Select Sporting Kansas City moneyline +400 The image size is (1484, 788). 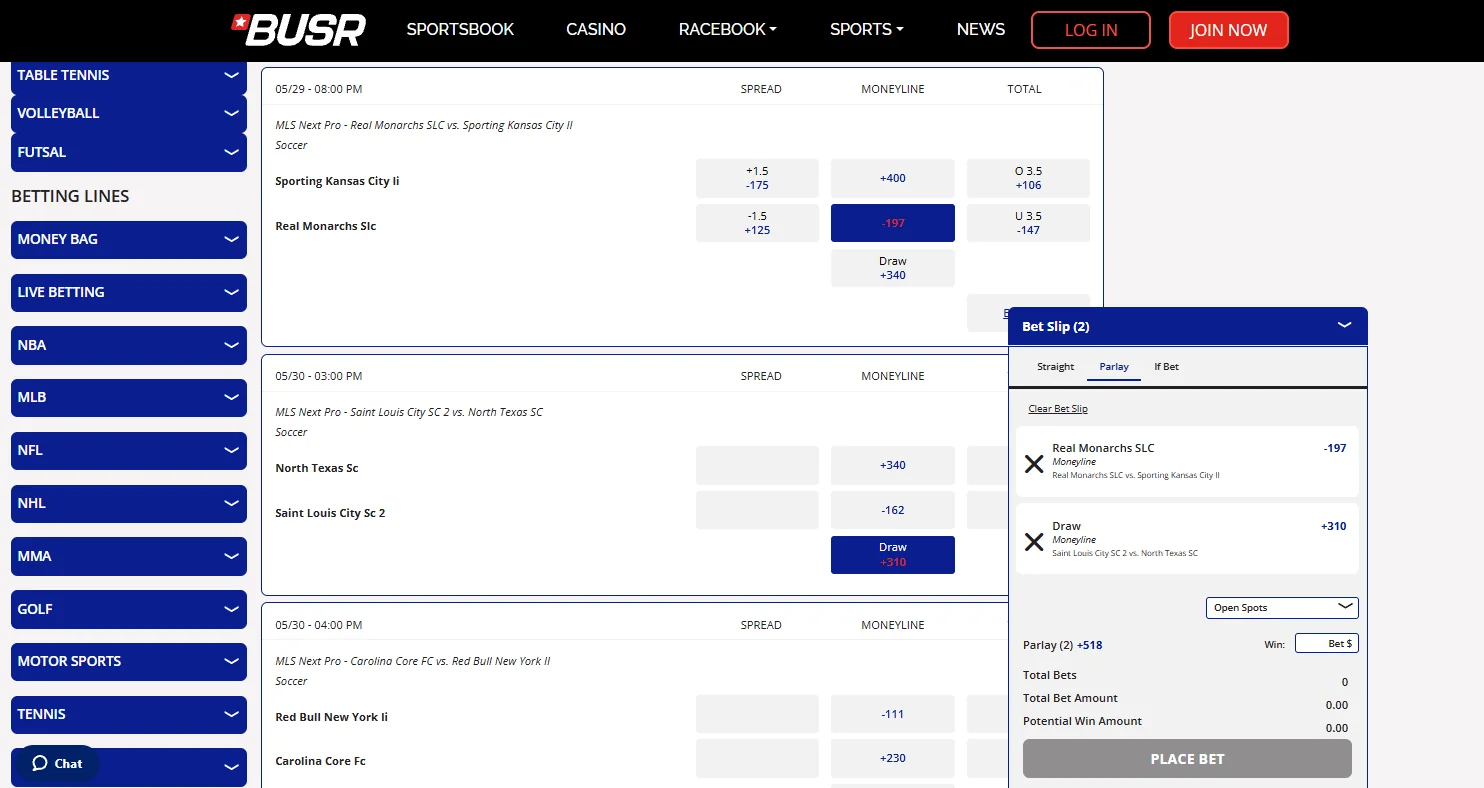[893, 178]
